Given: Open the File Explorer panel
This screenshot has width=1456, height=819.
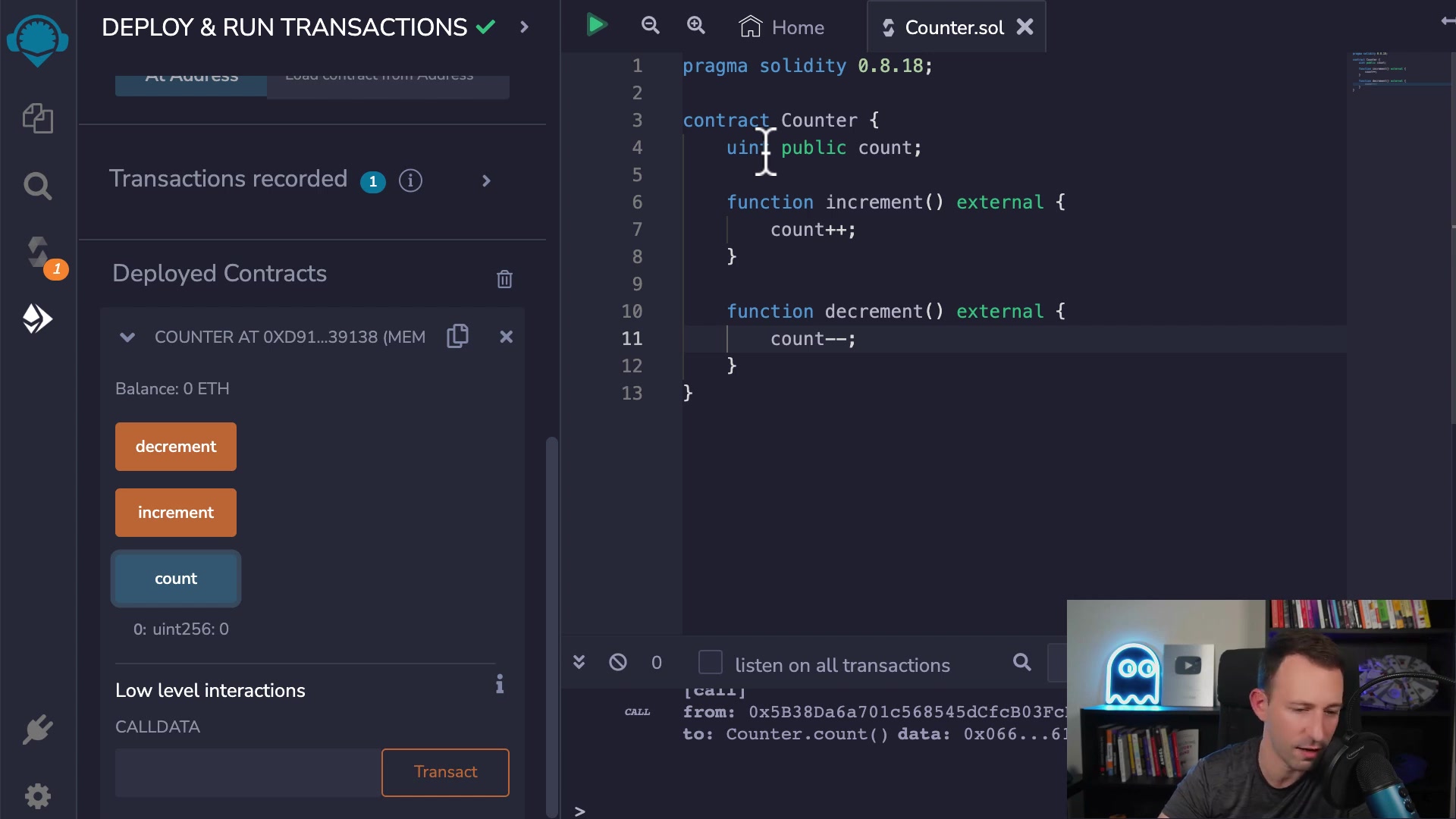Looking at the screenshot, I should [38, 118].
